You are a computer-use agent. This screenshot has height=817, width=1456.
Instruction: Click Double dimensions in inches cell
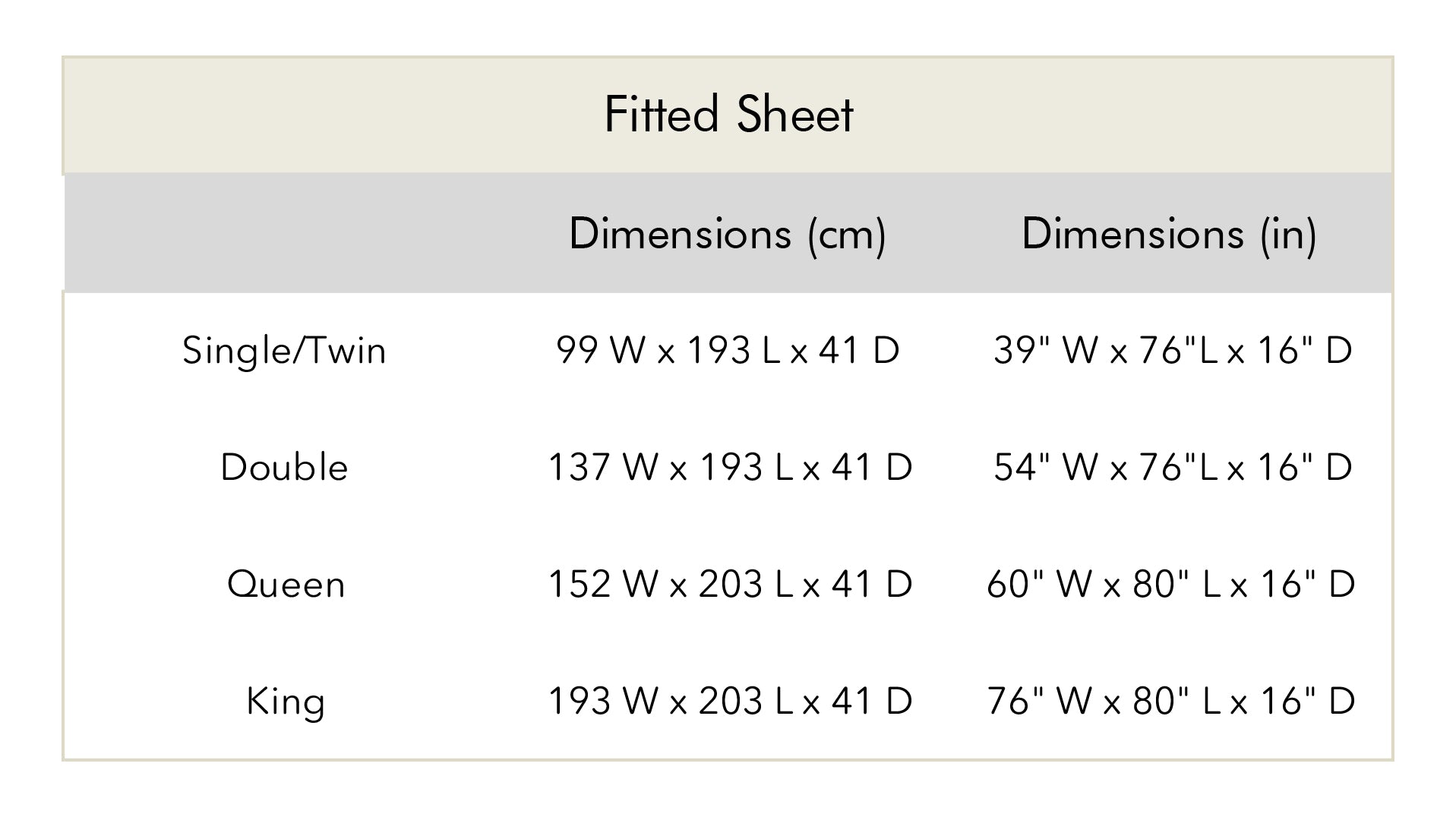pyautogui.click(x=1172, y=467)
